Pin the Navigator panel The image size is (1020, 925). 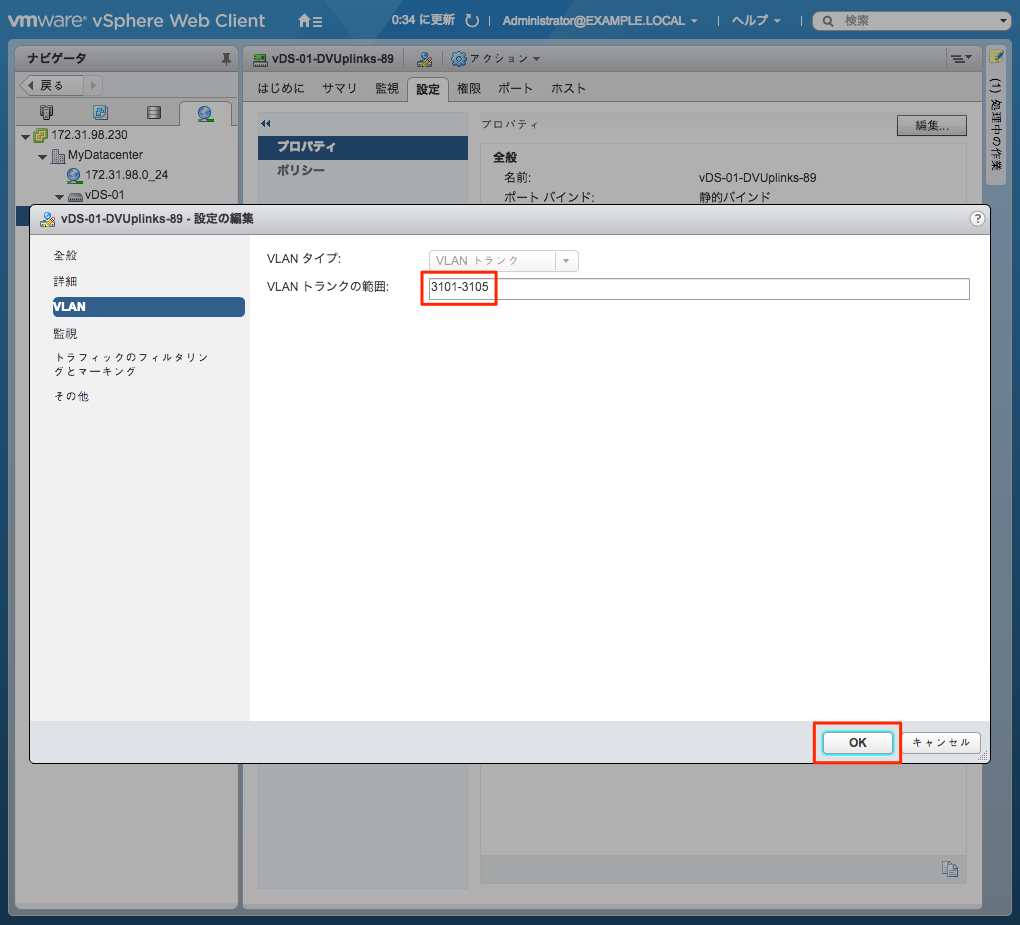226,59
